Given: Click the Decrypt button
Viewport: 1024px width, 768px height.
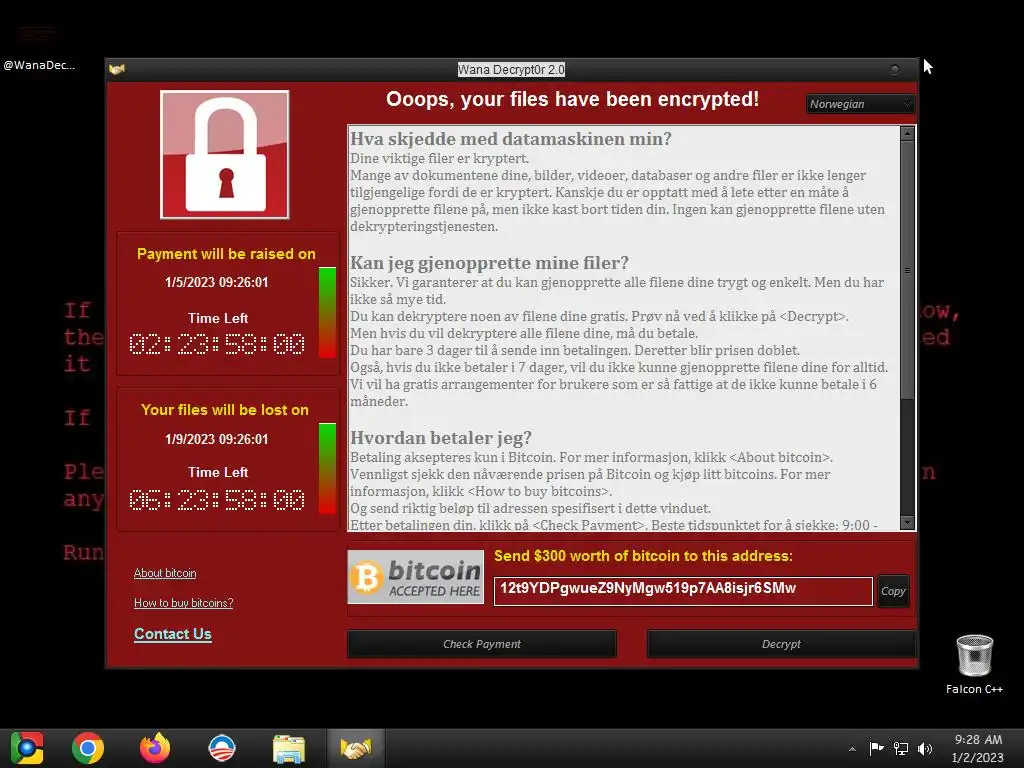Looking at the screenshot, I should point(781,644).
